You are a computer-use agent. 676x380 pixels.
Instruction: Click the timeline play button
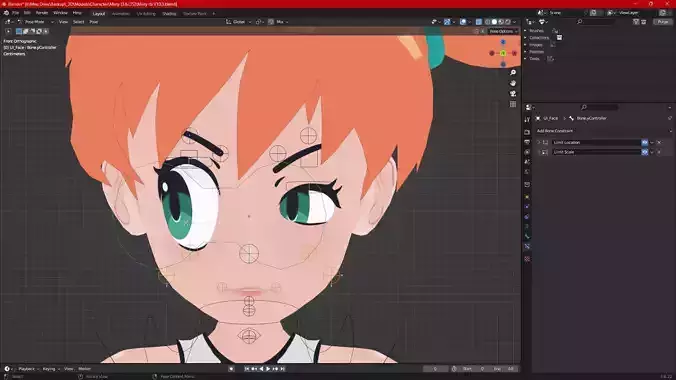[x=268, y=369]
